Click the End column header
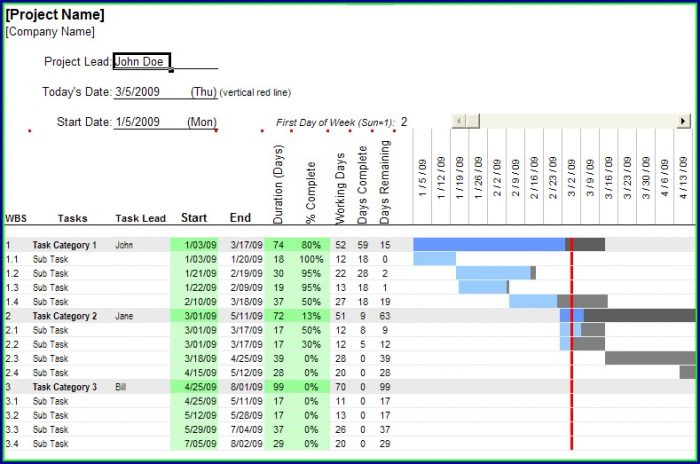The width and height of the screenshot is (700, 464). (240, 217)
